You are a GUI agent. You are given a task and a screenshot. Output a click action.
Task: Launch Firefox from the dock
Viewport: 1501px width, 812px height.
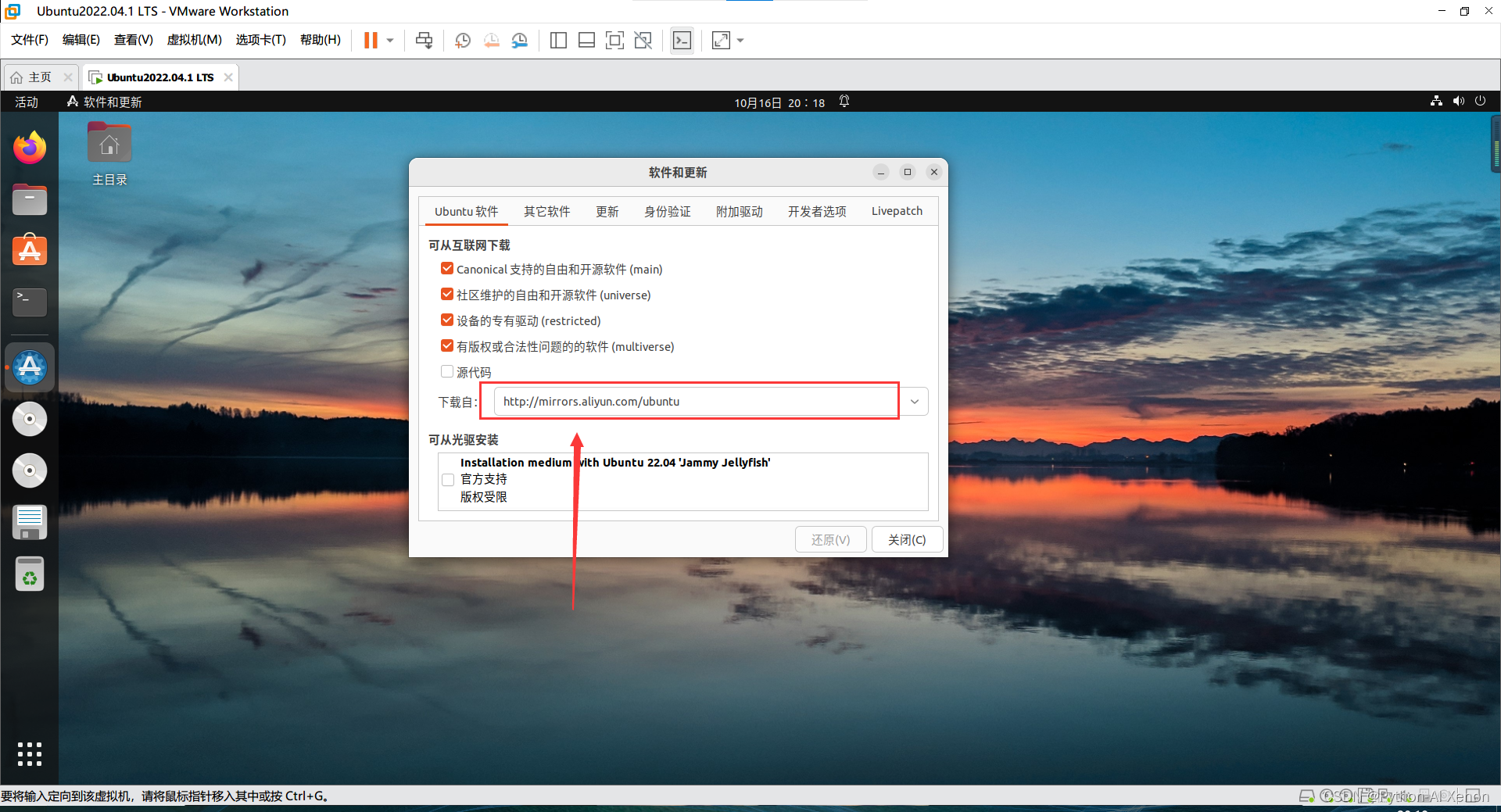[30, 148]
